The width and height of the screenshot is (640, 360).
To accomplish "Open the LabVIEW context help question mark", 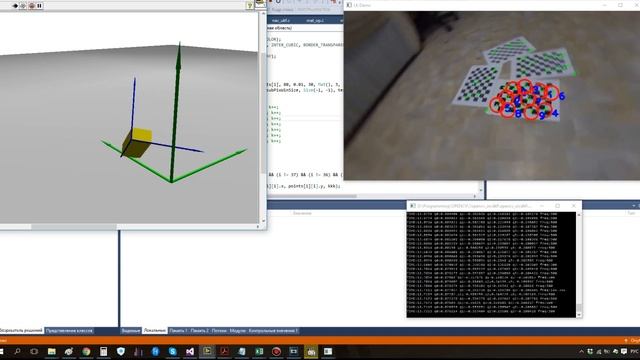I will pos(249,6).
